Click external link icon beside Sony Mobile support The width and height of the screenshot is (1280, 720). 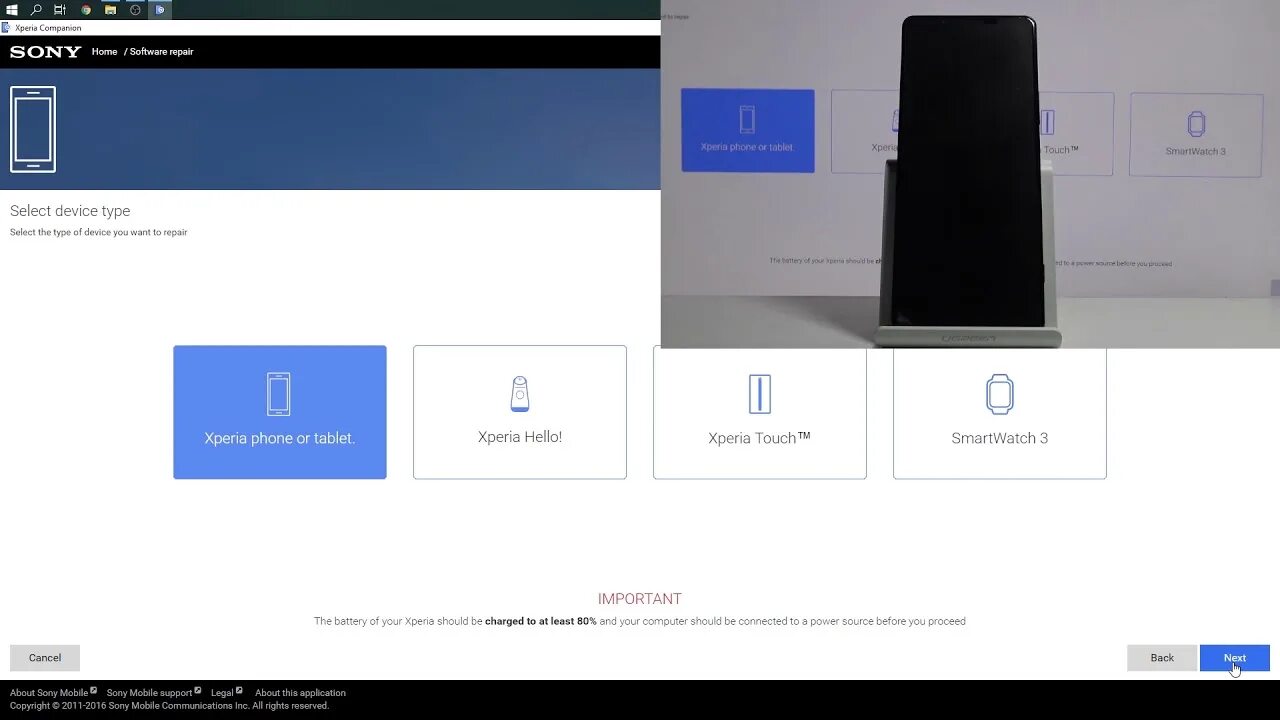(198, 690)
